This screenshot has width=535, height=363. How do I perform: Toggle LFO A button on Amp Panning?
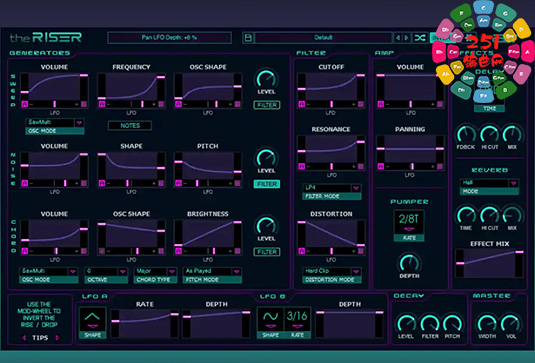[381, 166]
